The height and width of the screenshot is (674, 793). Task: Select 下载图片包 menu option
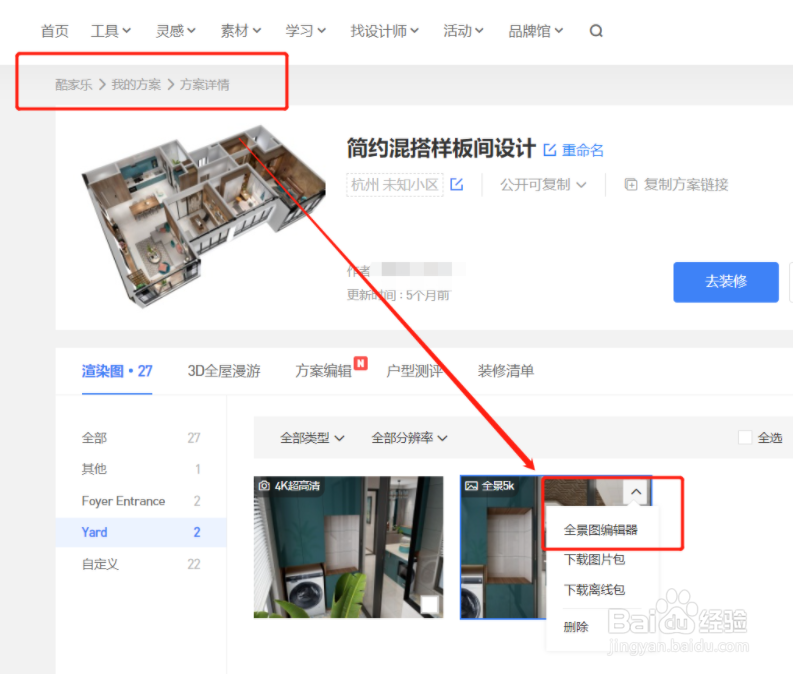pos(594,559)
